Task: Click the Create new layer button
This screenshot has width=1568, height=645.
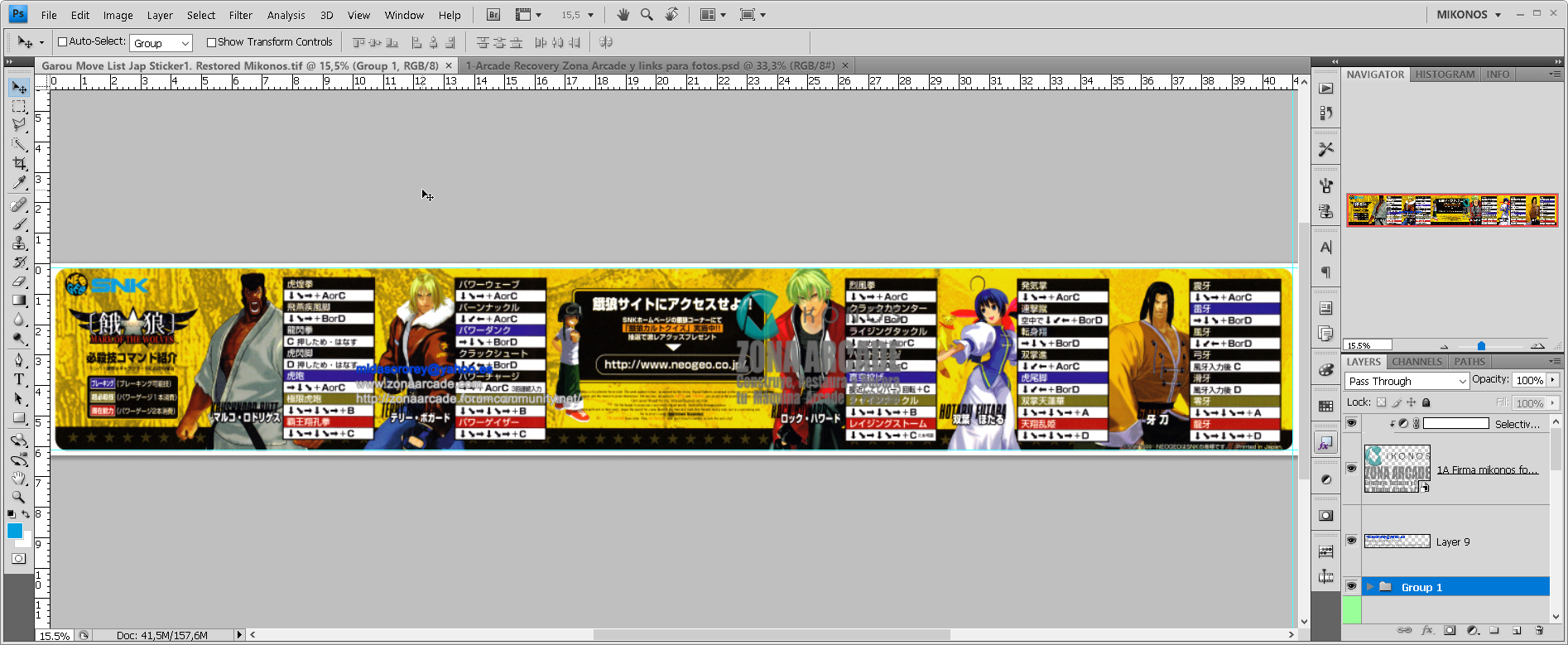Action: click(1517, 631)
